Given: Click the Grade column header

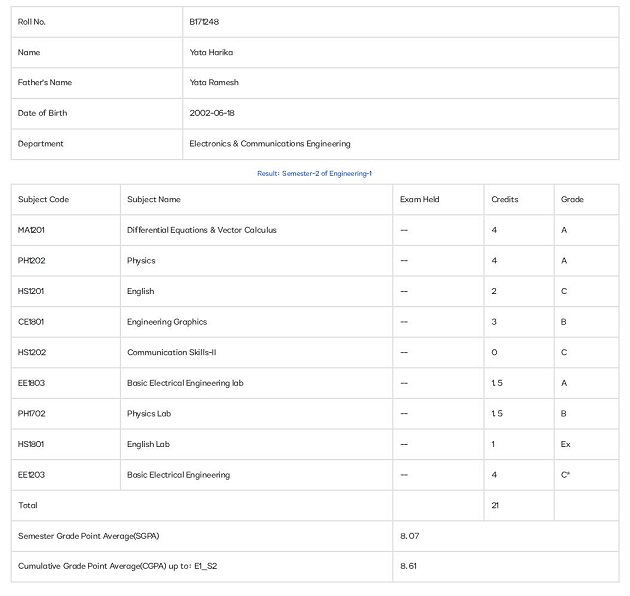Looking at the screenshot, I should click(x=572, y=199).
